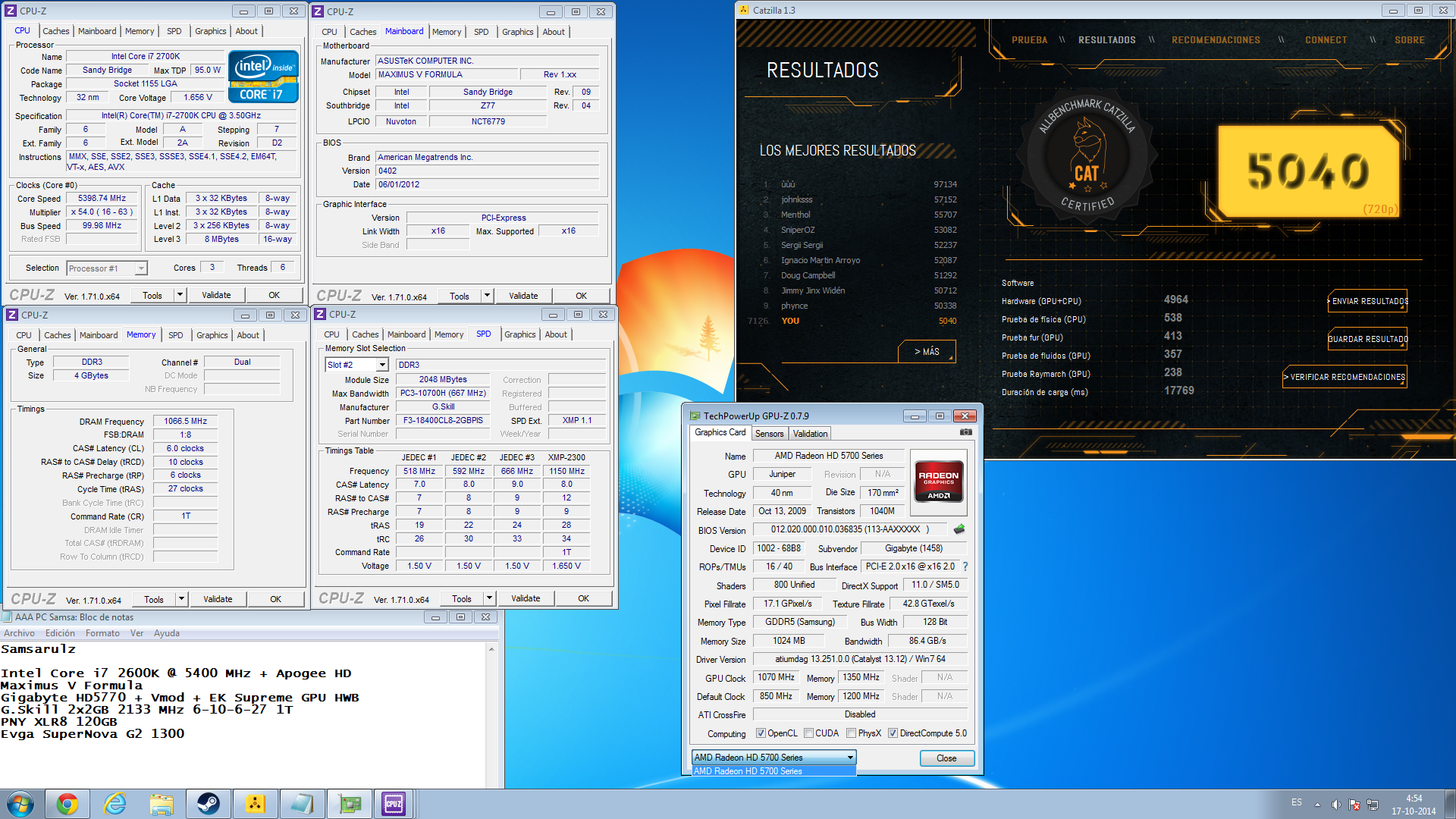The image size is (1456, 819).
Task: Click the GPU-Z title bar icon
Action: 695,416
